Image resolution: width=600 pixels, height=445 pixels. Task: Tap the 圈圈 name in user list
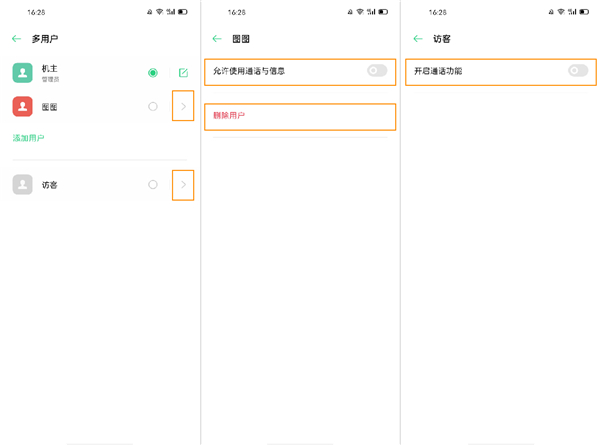(50, 106)
